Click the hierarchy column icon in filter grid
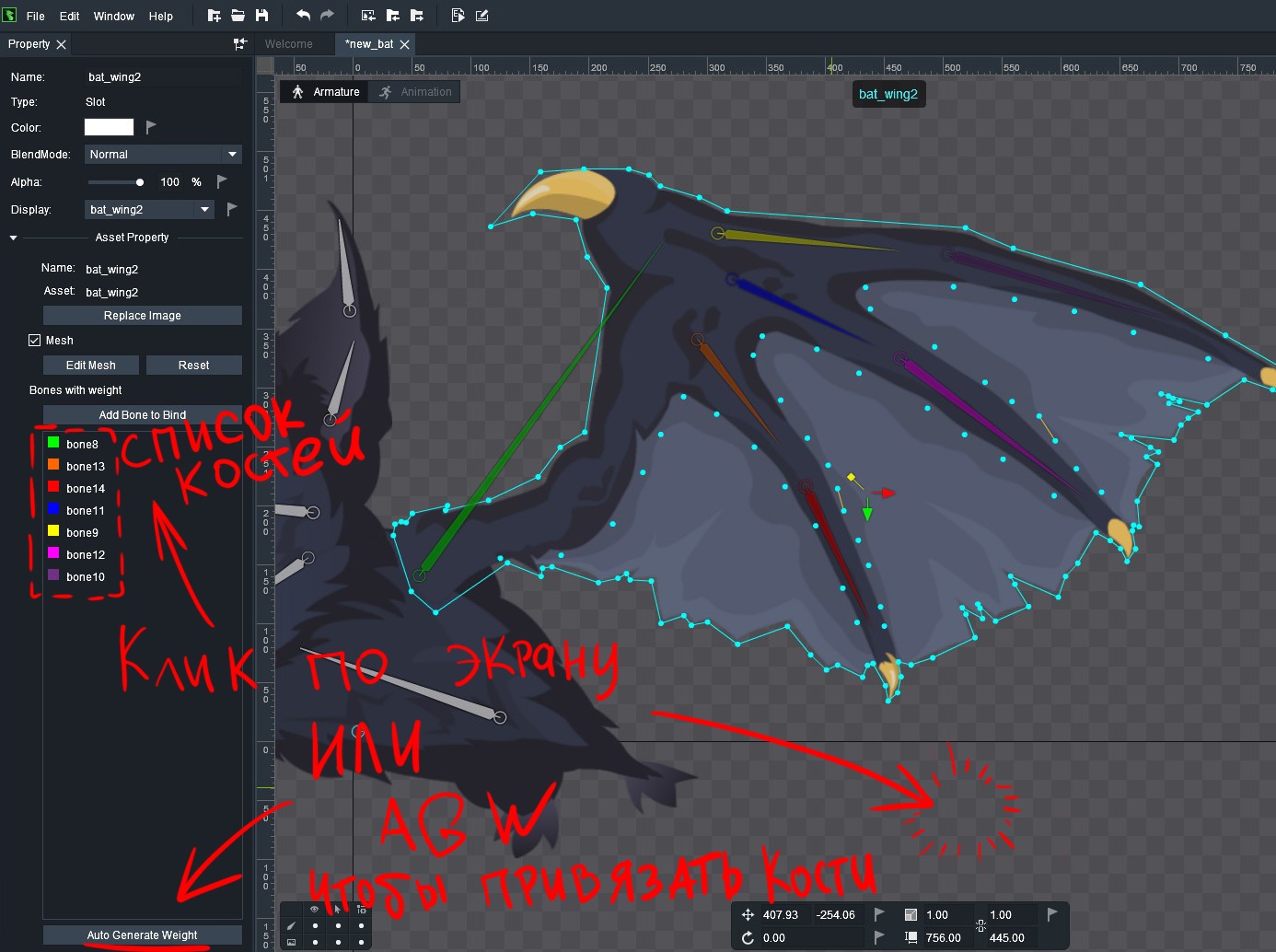Viewport: 1276px width, 952px height. click(x=361, y=909)
